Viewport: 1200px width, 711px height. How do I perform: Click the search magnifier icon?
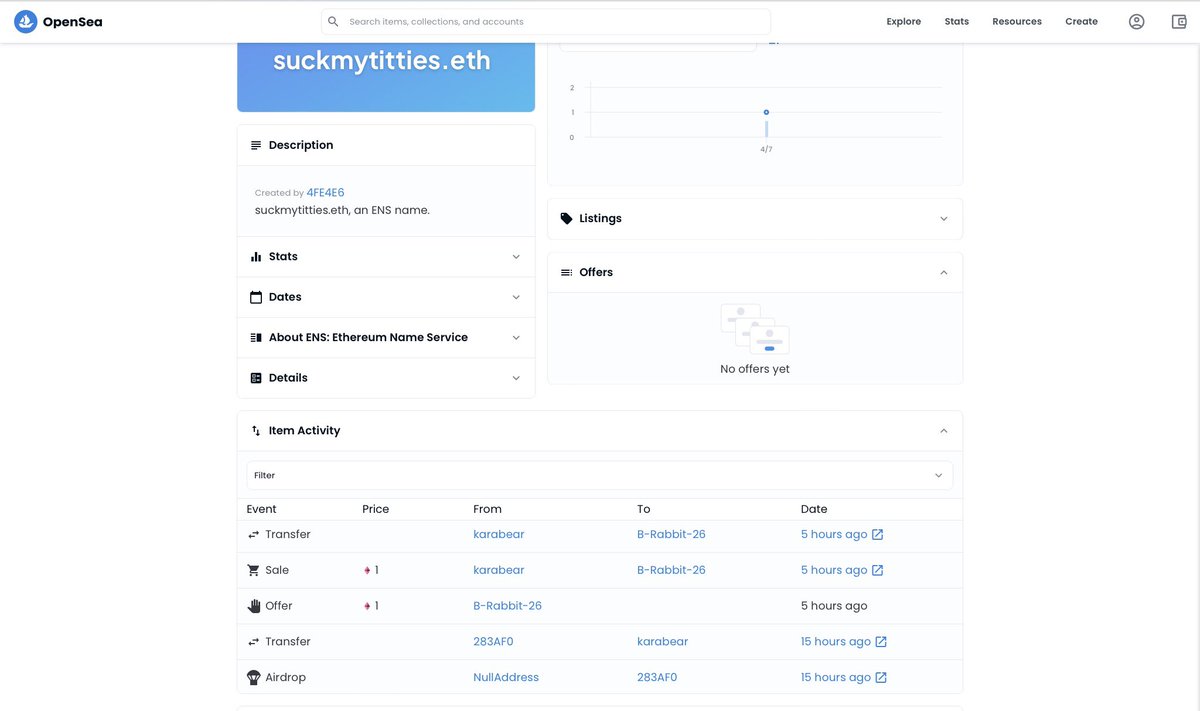pos(334,21)
